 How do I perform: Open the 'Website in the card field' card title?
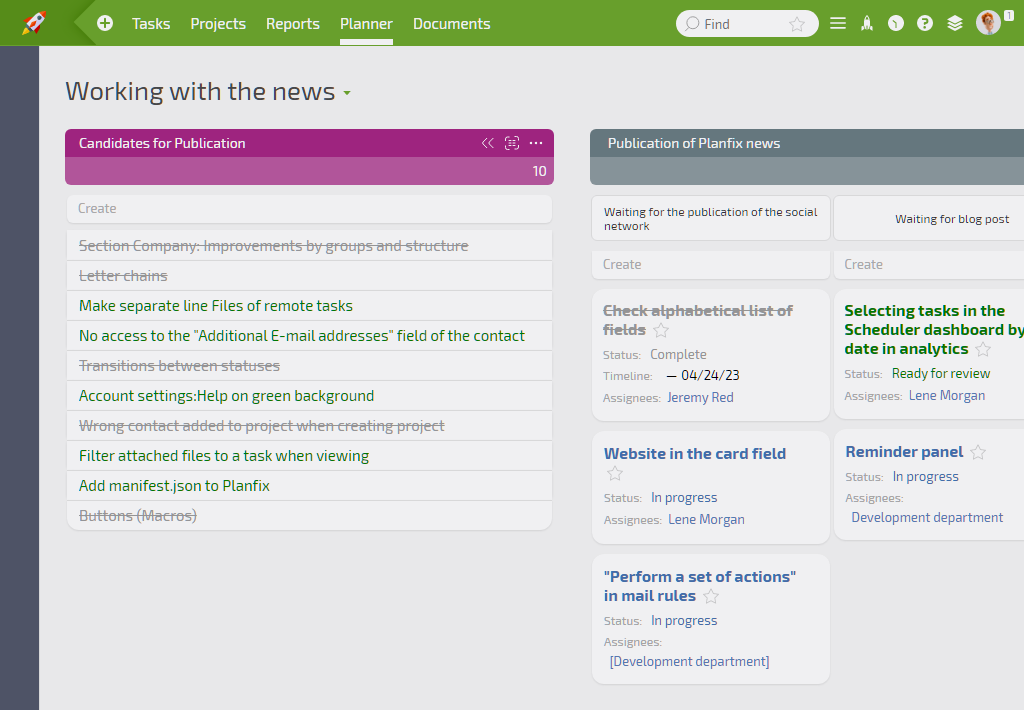[x=695, y=453]
